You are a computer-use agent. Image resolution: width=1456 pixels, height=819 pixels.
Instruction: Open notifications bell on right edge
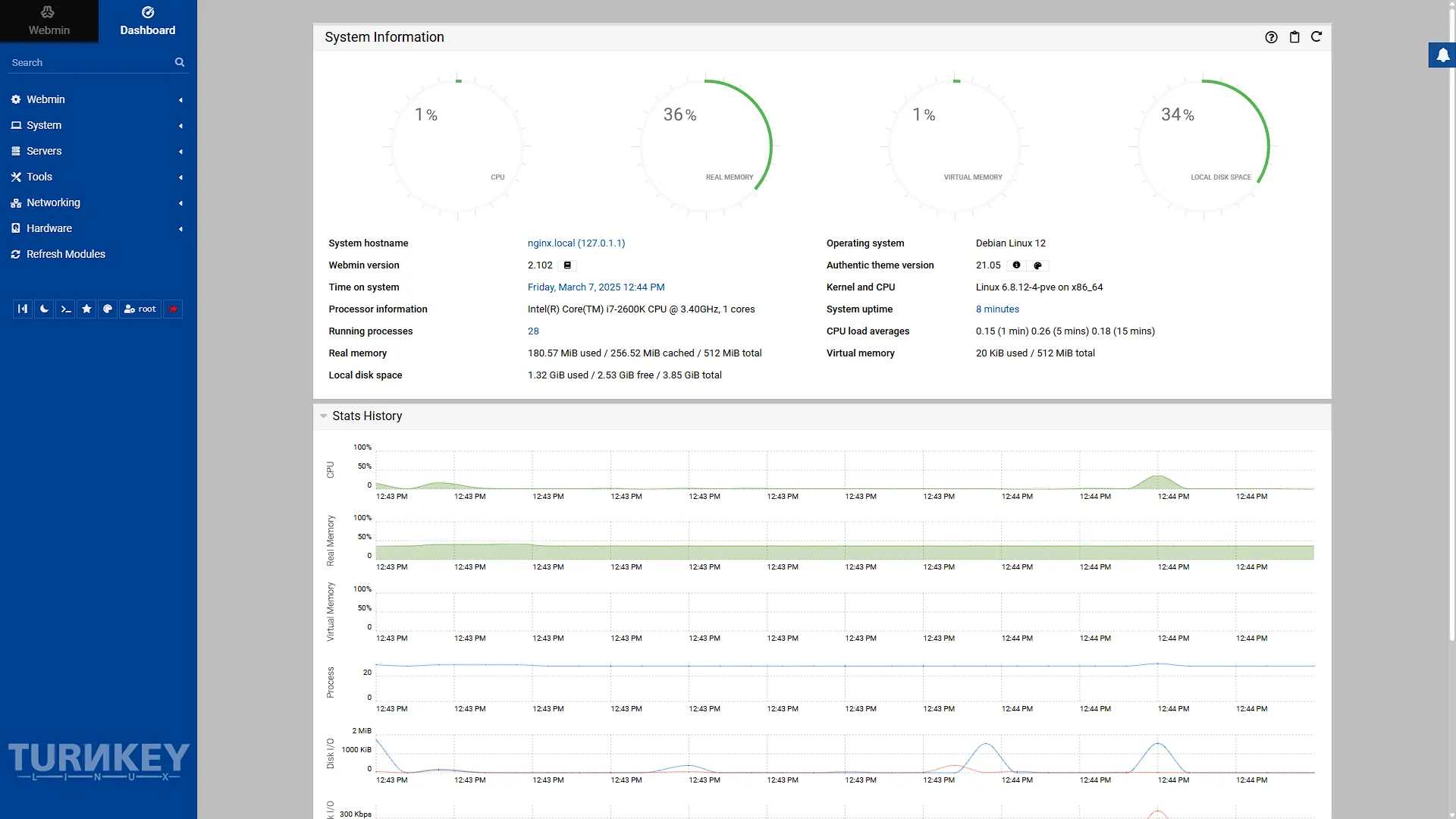click(x=1442, y=55)
